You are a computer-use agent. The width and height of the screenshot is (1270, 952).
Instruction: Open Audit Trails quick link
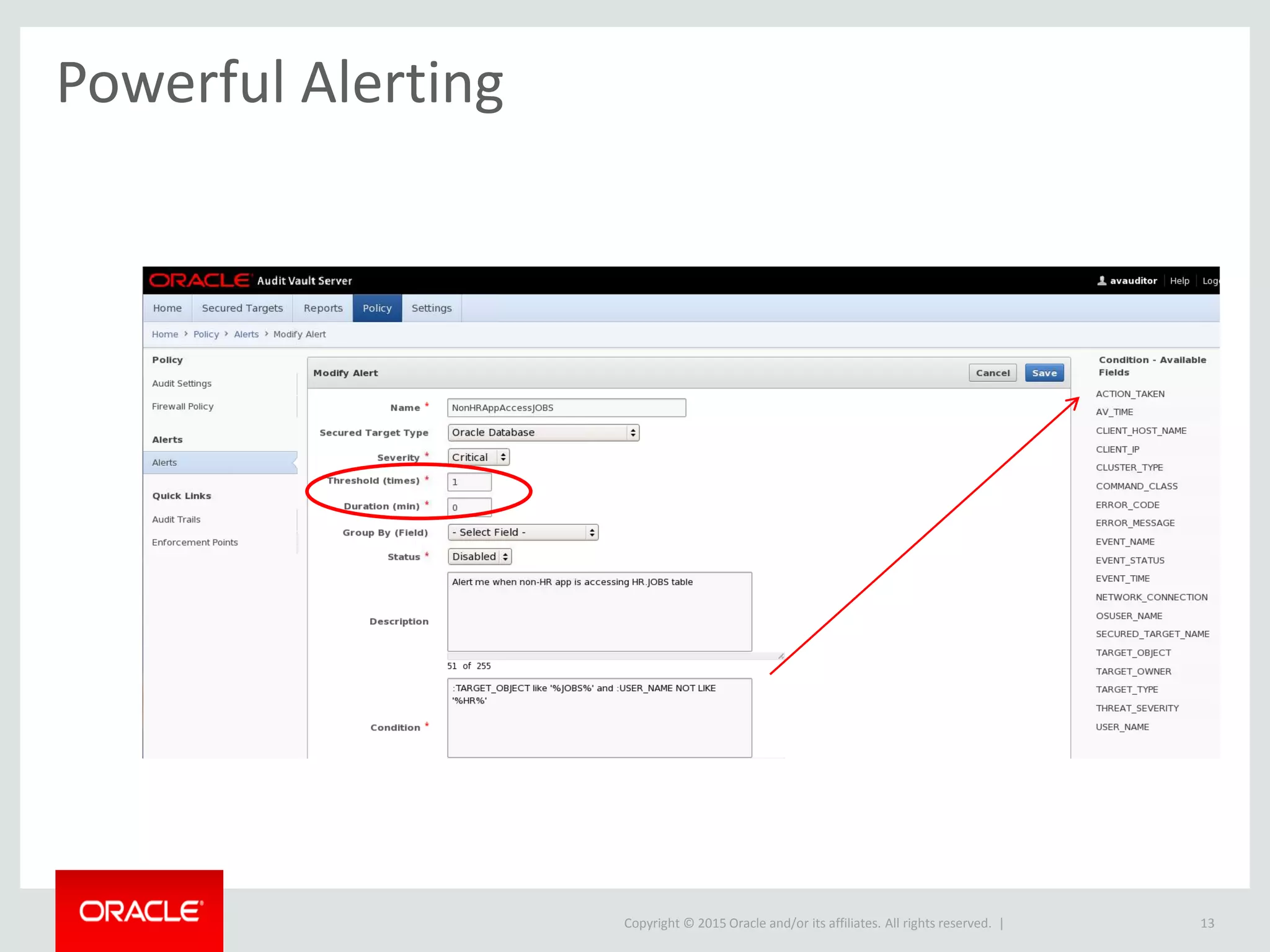coord(176,519)
